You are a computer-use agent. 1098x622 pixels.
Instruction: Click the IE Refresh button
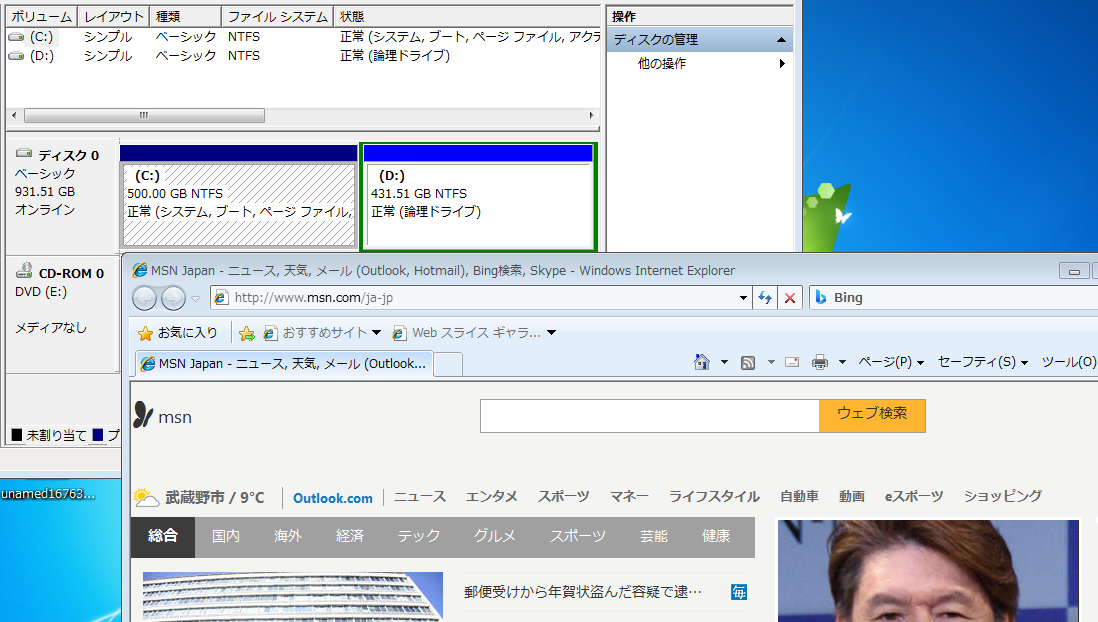765,298
